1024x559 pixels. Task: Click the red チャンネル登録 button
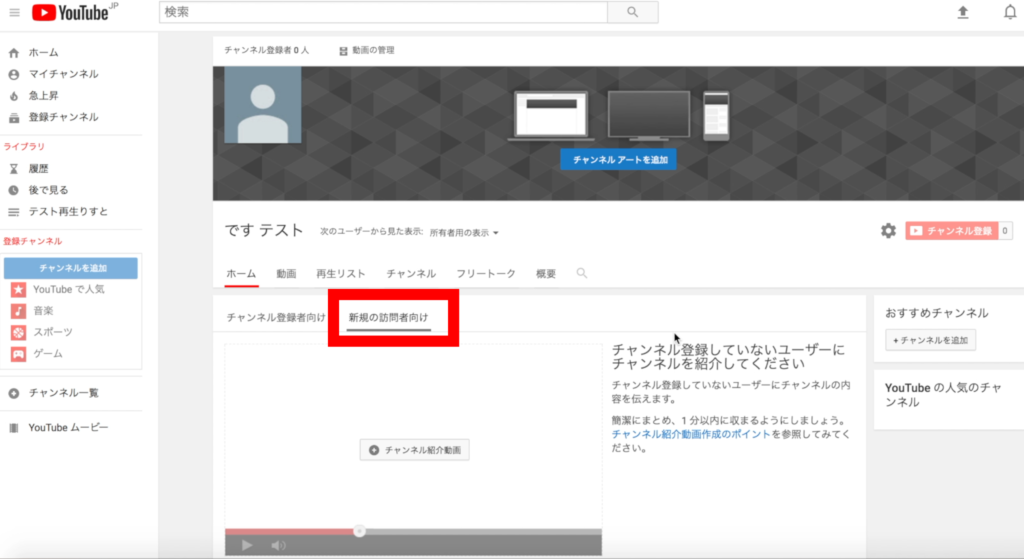pos(952,231)
